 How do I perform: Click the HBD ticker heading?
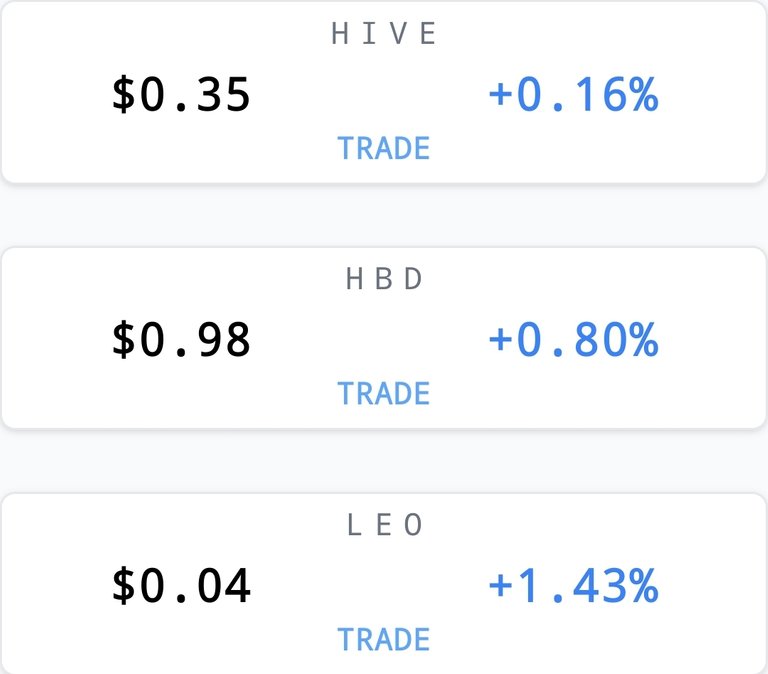[x=384, y=279]
